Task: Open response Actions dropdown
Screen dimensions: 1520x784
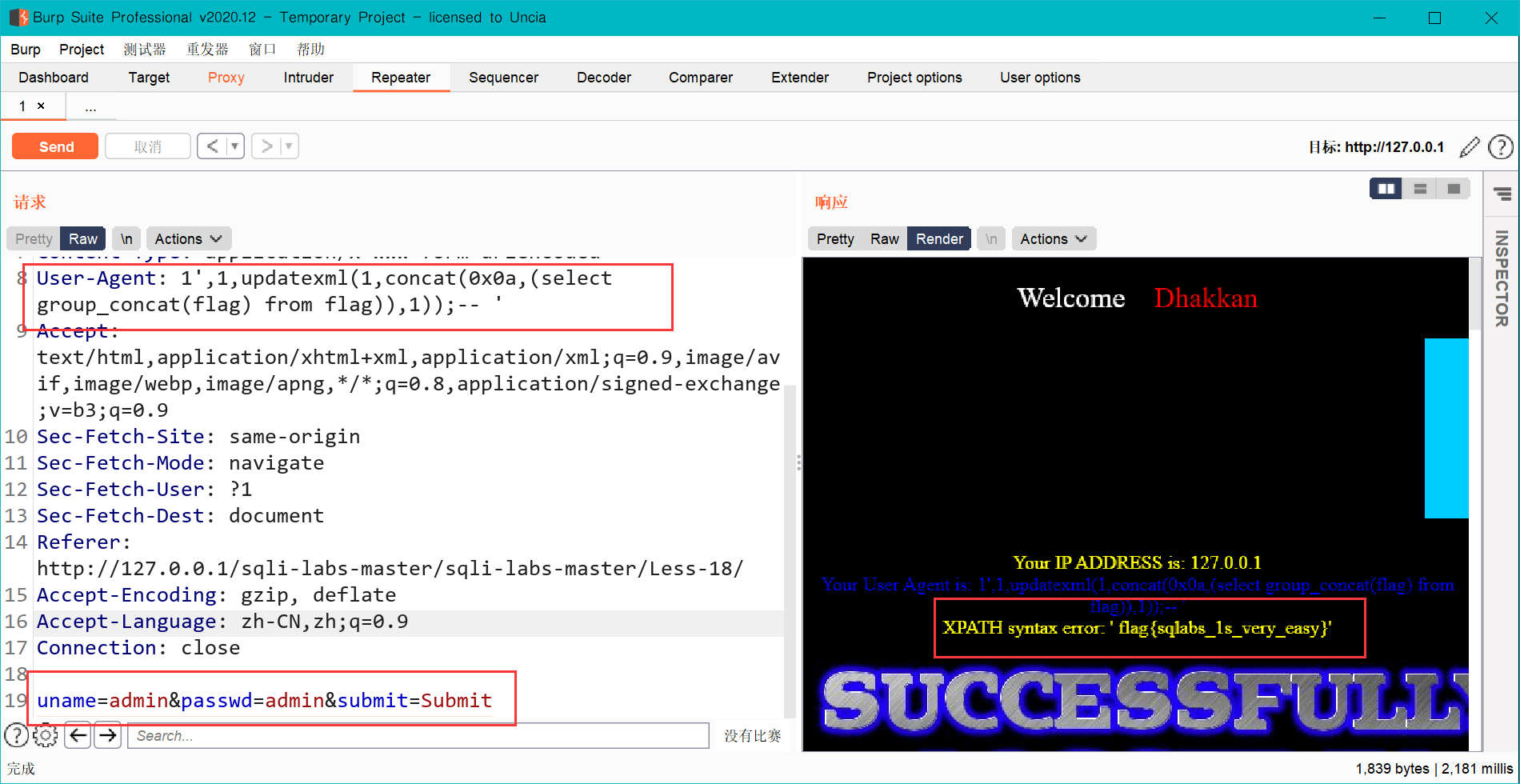Action: click(1054, 239)
